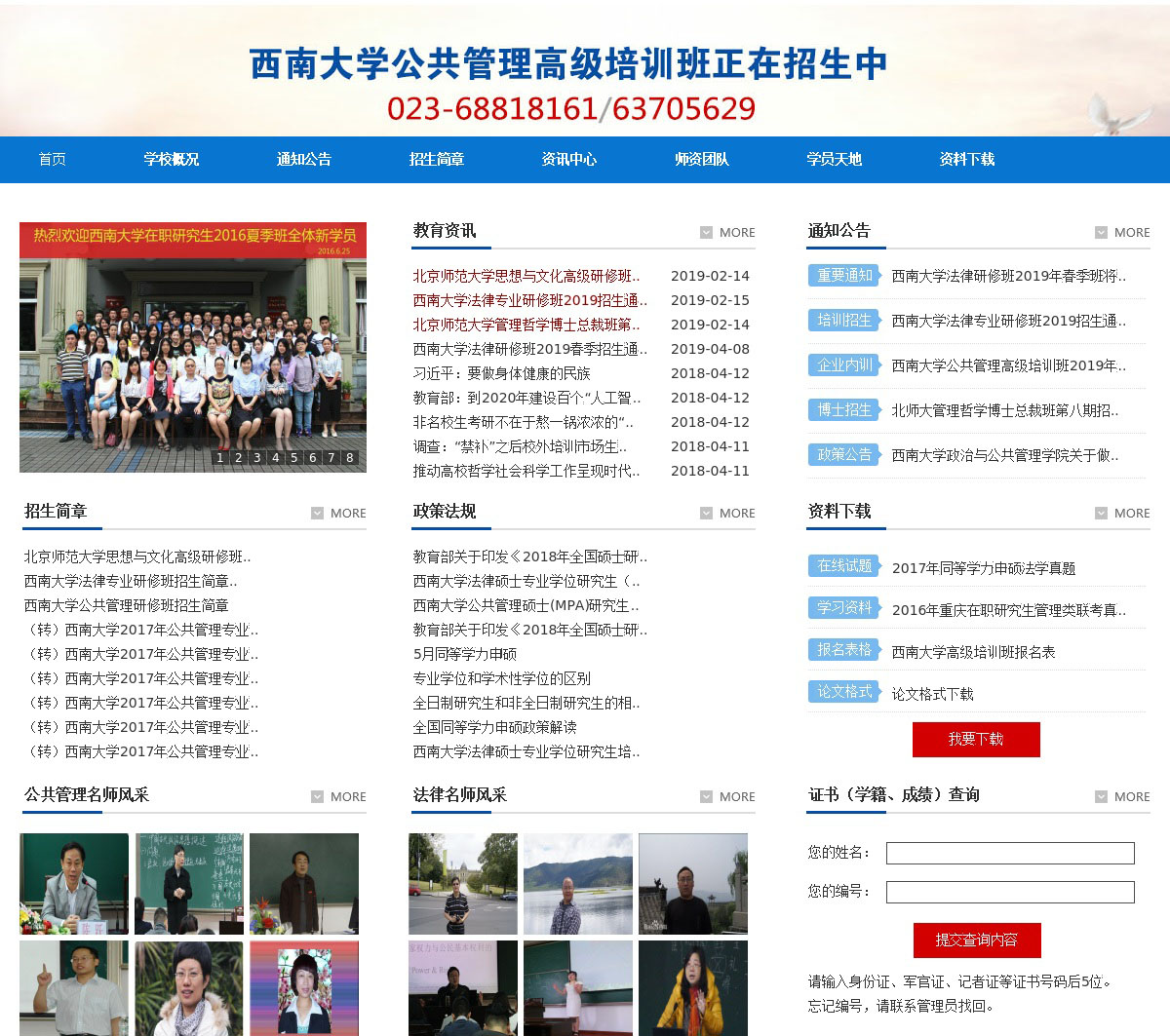Focus the 您的姓名 input field

point(1010,854)
